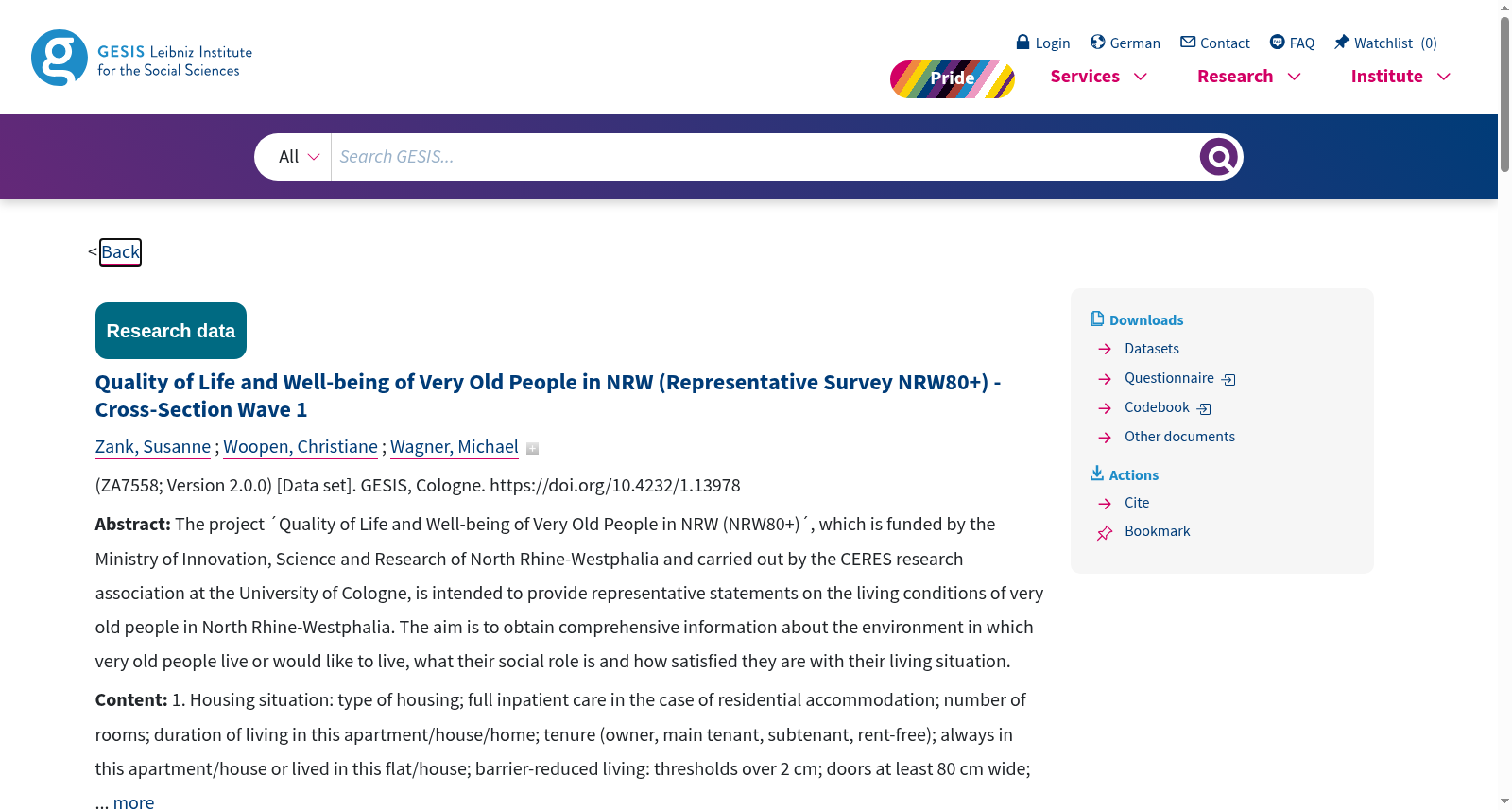Open the Questionnaire download link
This screenshot has height=810, width=1512.
tap(1169, 378)
